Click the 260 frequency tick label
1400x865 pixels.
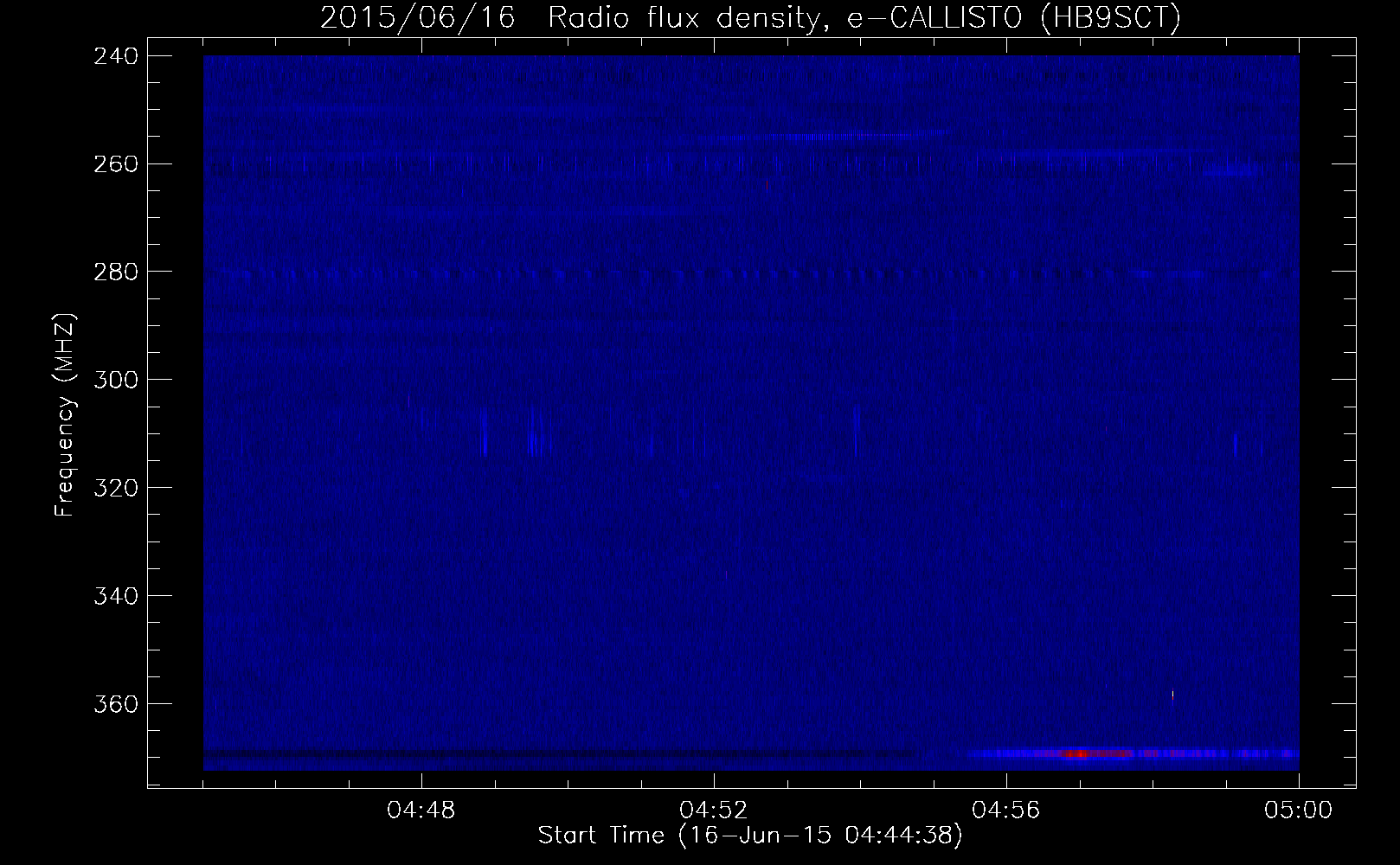[114, 163]
